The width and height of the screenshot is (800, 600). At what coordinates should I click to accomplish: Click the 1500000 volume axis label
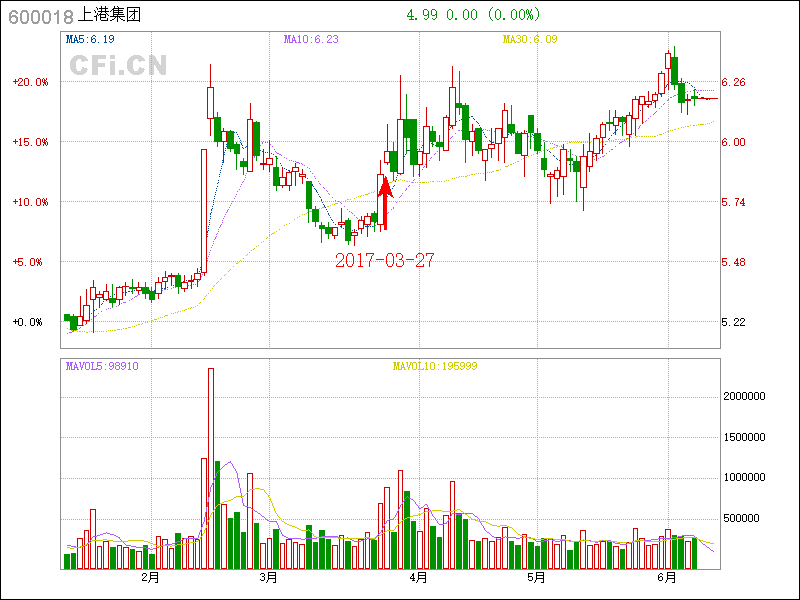744,437
